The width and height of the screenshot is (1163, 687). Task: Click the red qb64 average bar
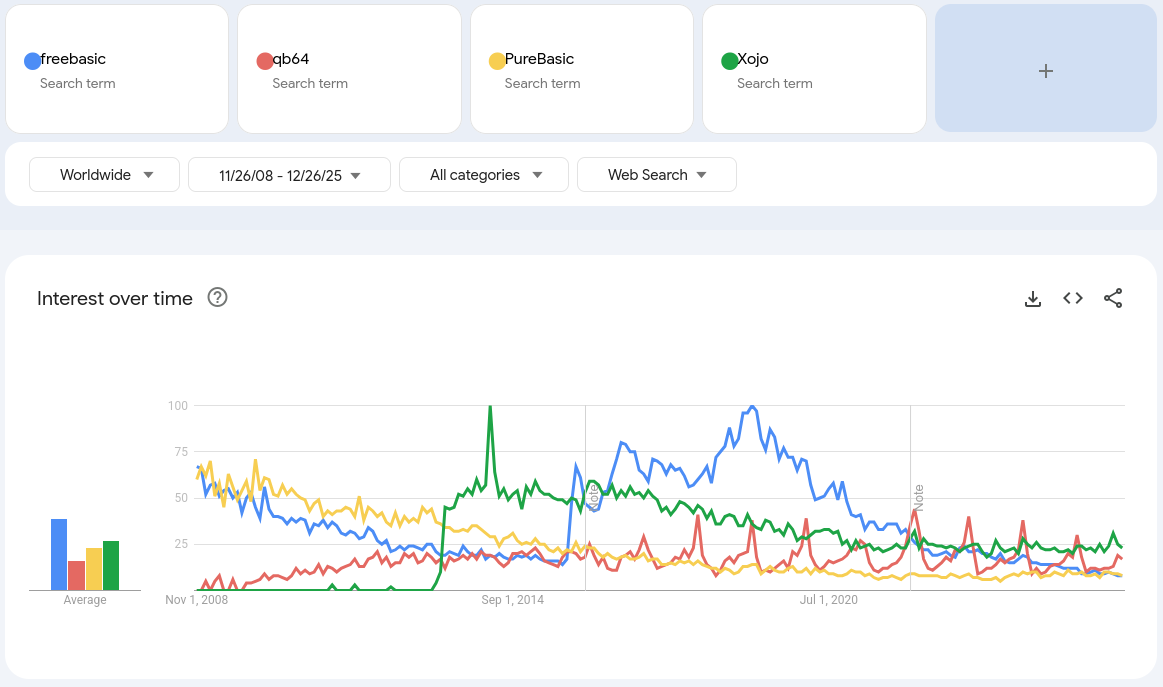coord(76,576)
